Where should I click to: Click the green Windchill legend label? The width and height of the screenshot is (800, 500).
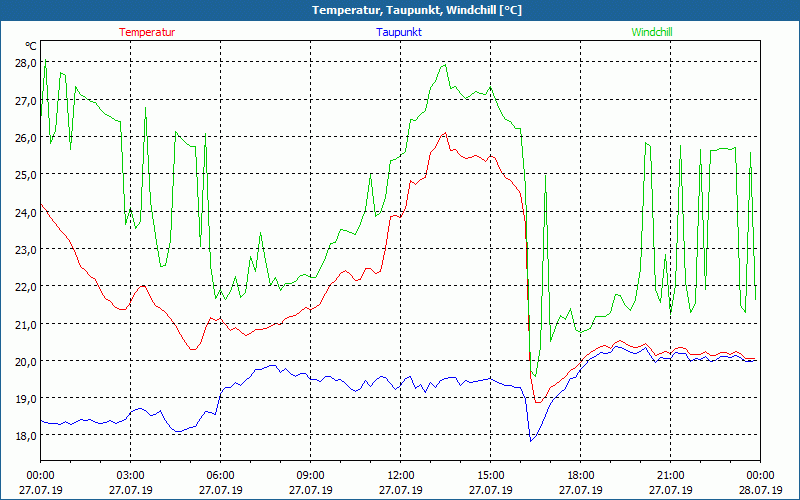[652, 32]
